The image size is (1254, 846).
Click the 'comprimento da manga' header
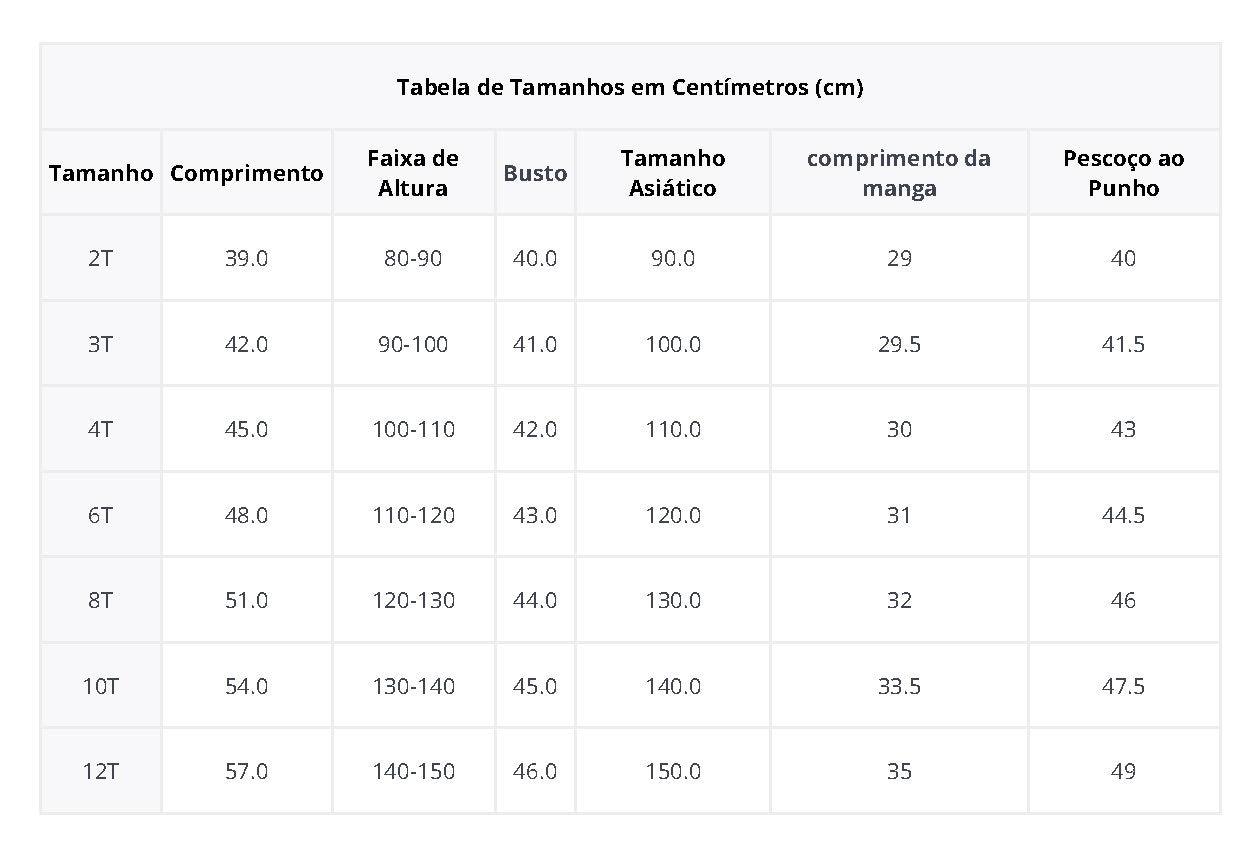coord(899,173)
